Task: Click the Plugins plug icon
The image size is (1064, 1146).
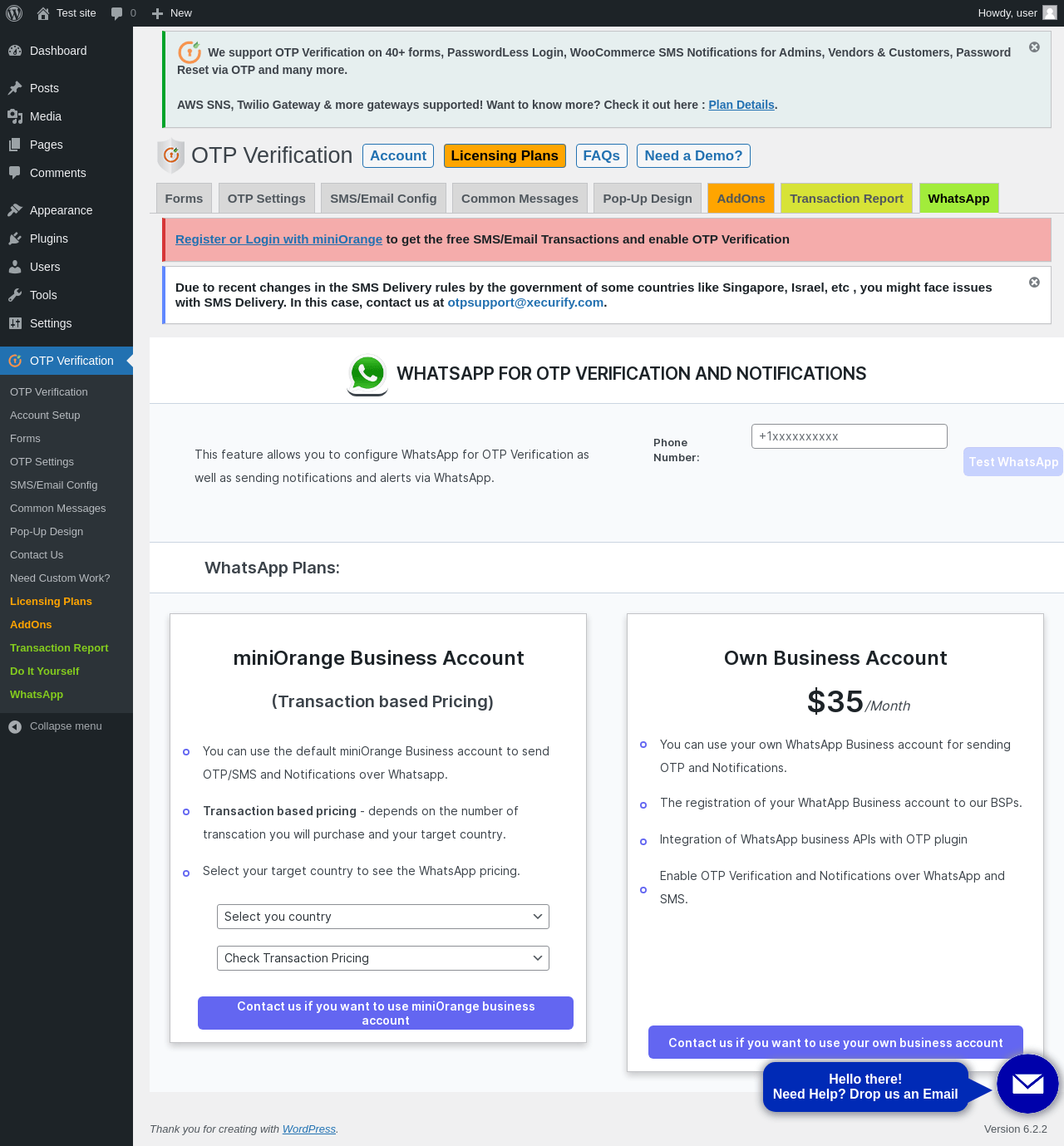Action: pos(15,239)
